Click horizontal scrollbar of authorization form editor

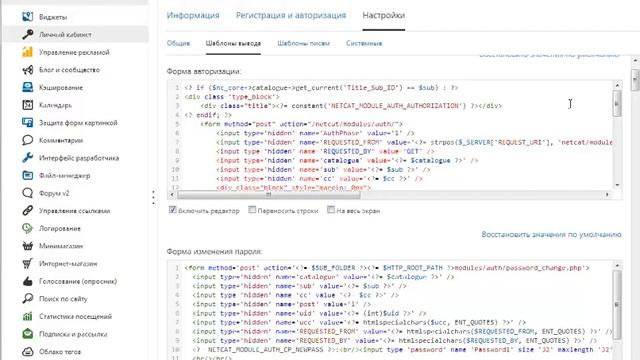pyautogui.click(x=269, y=195)
